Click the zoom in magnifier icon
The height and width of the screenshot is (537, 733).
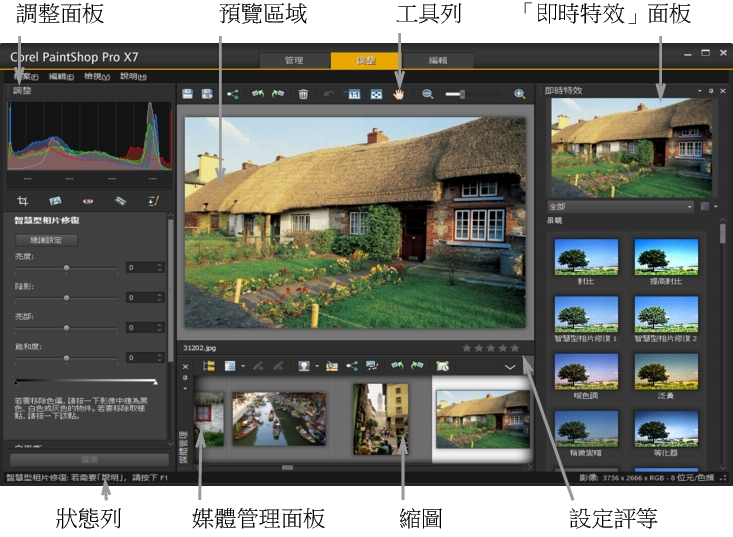[x=519, y=94]
